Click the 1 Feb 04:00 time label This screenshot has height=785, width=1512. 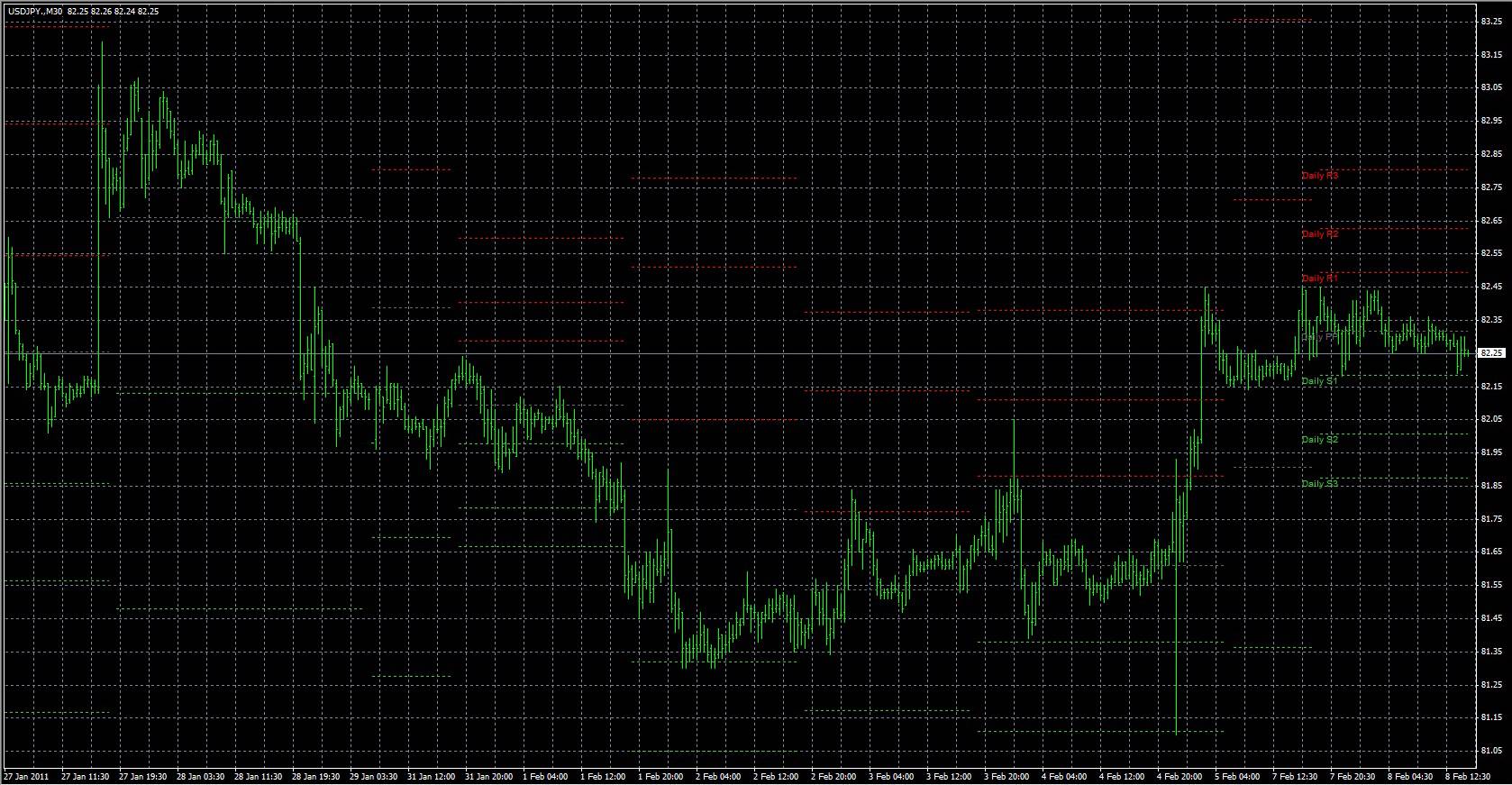tap(547, 776)
